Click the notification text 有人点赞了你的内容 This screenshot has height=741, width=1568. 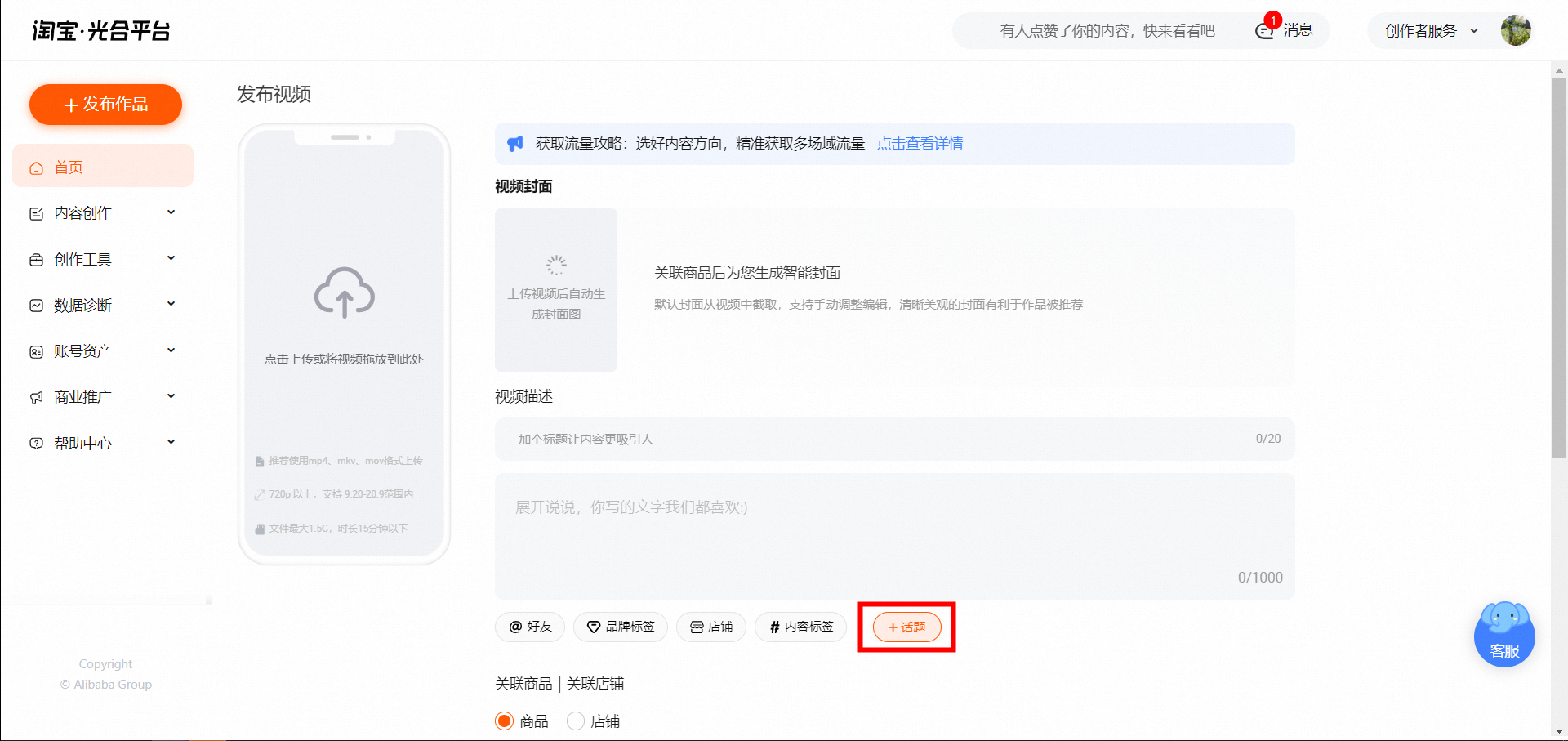click(x=1107, y=31)
